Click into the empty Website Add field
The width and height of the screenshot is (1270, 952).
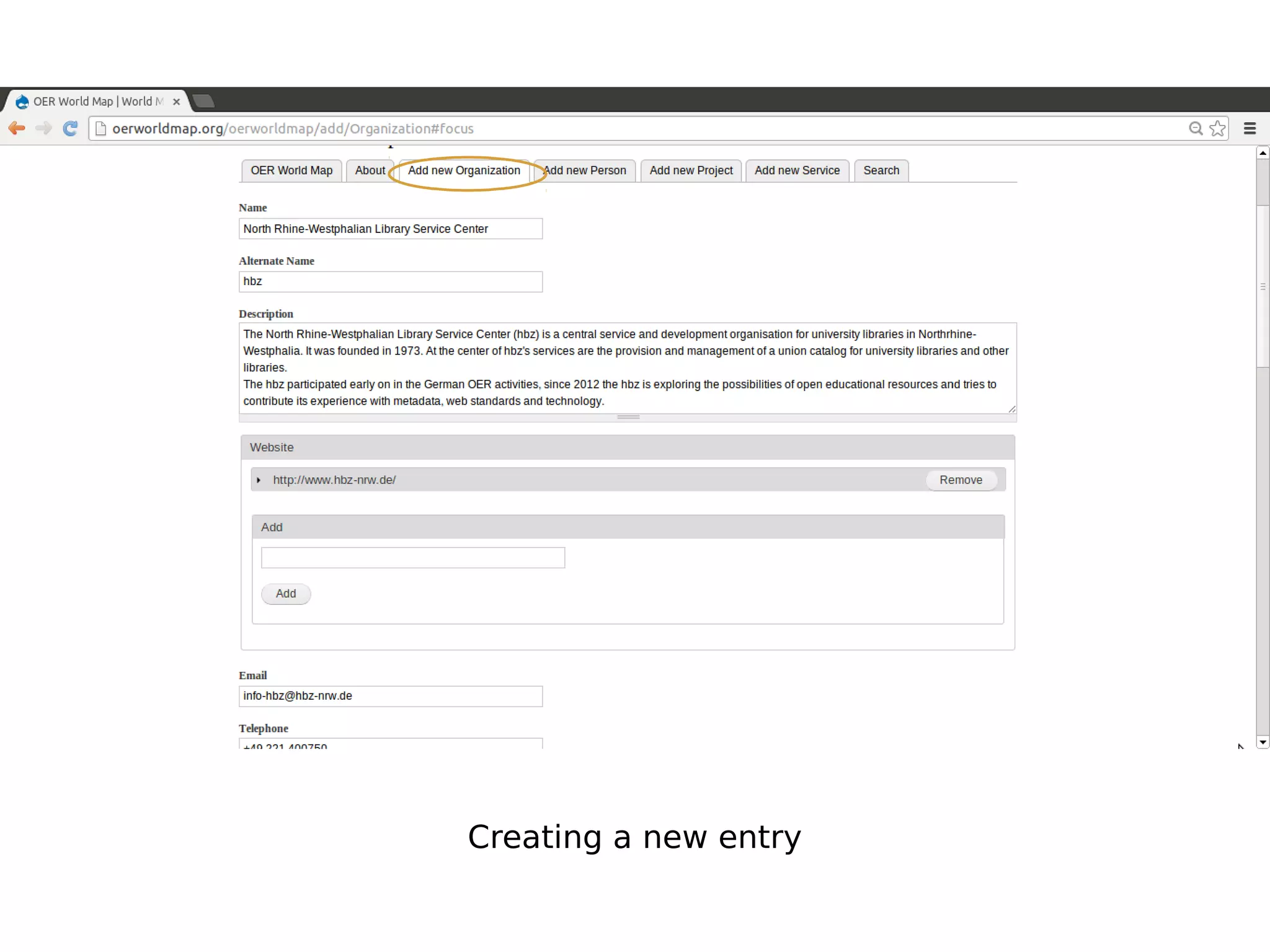412,558
